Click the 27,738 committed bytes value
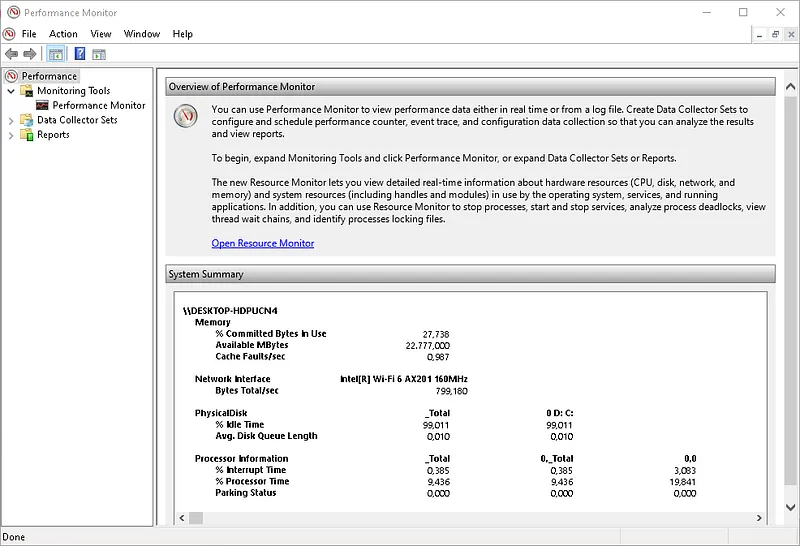 (436, 334)
